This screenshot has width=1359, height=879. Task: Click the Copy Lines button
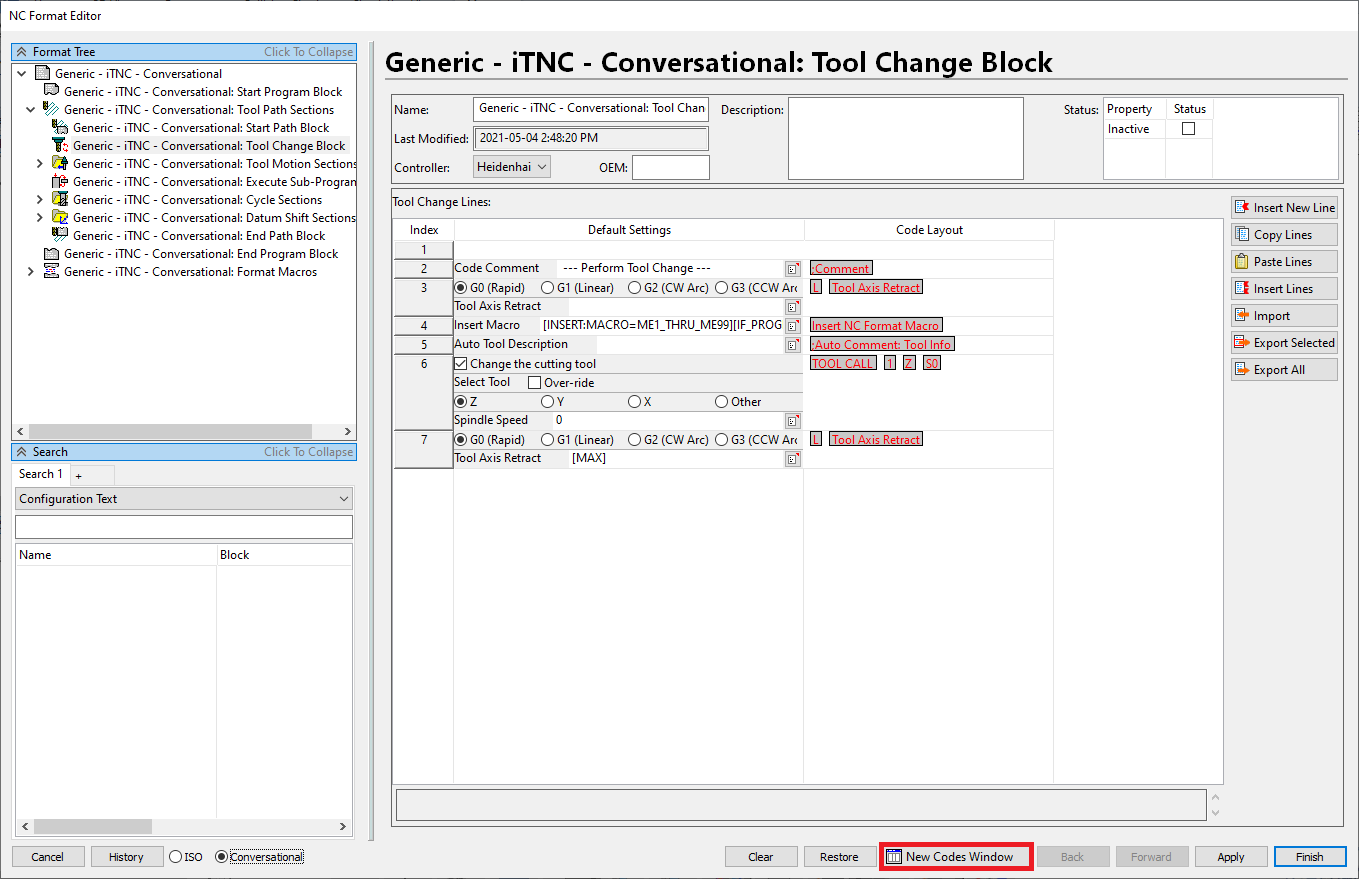1284,234
